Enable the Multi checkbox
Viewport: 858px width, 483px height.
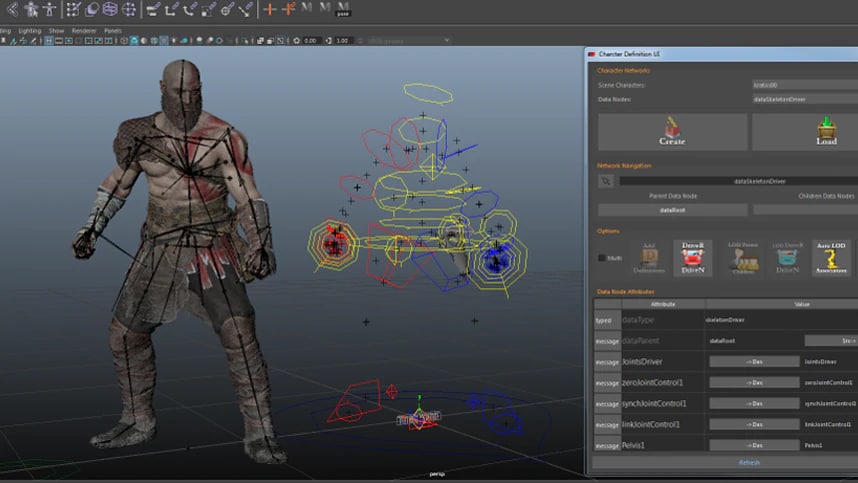(x=602, y=257)
